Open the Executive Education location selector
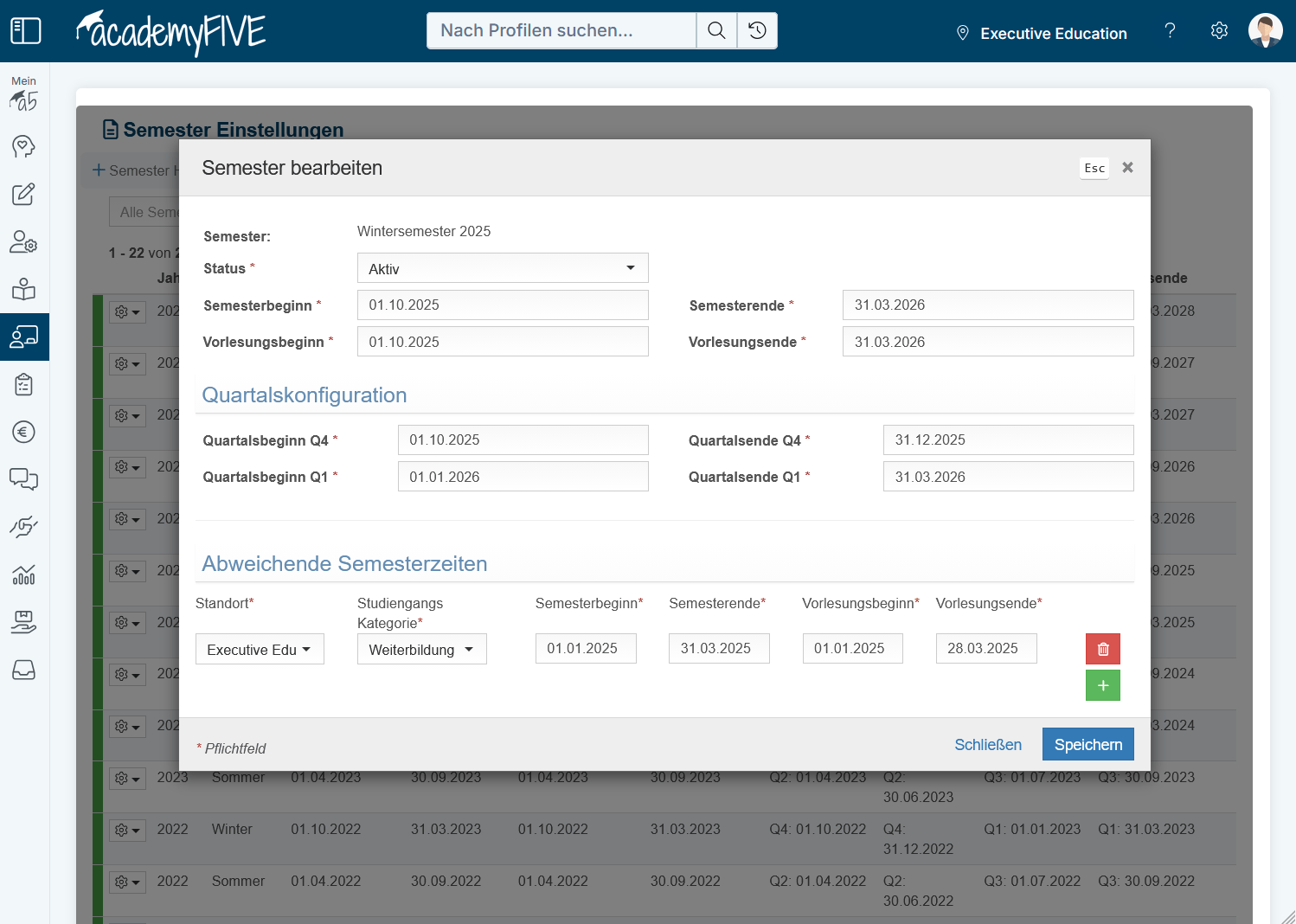The width and height of the screenshot is (1296, 924). point(1042,34)
